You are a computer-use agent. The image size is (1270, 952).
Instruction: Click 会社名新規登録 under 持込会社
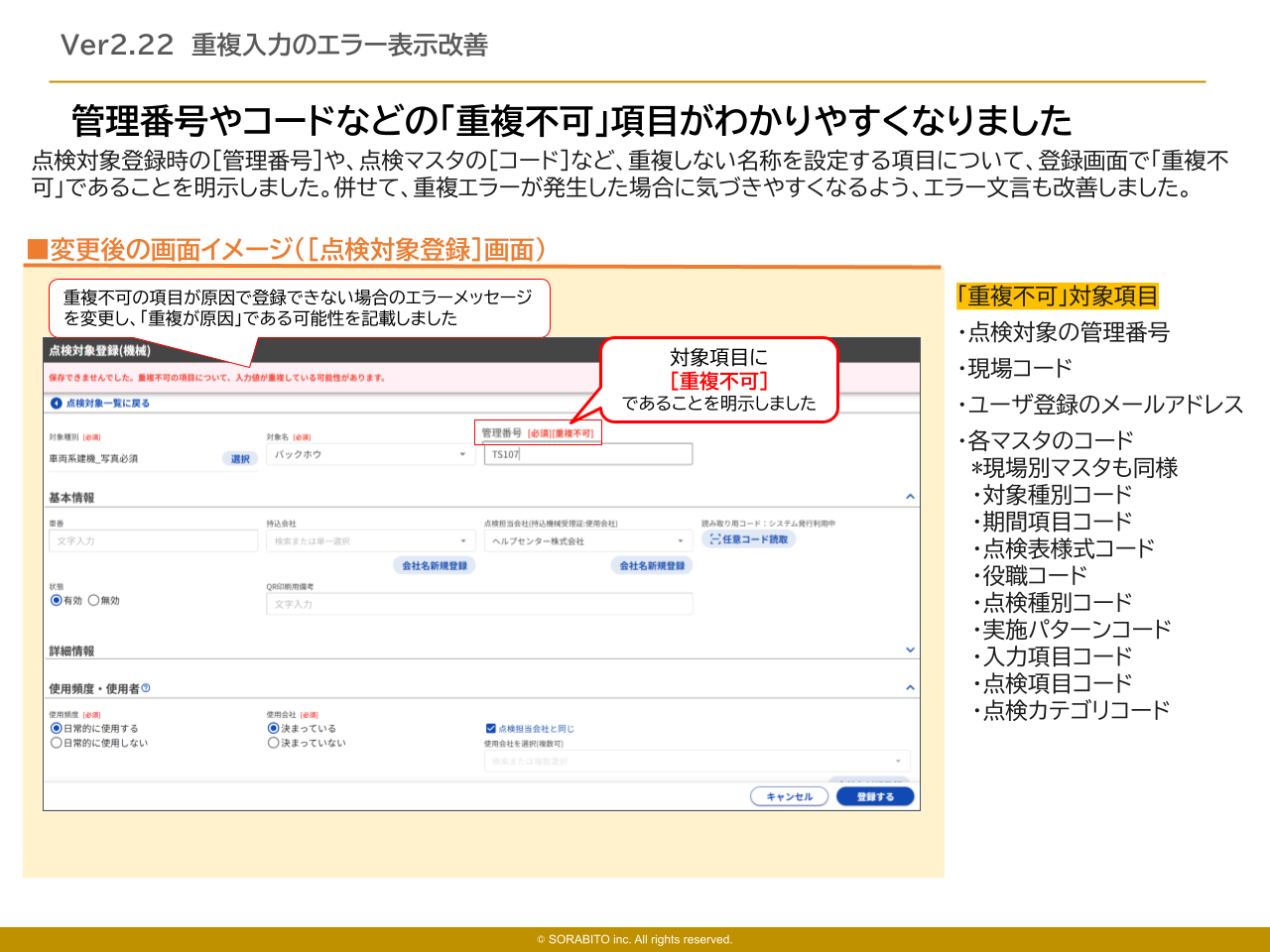[434, 565]
